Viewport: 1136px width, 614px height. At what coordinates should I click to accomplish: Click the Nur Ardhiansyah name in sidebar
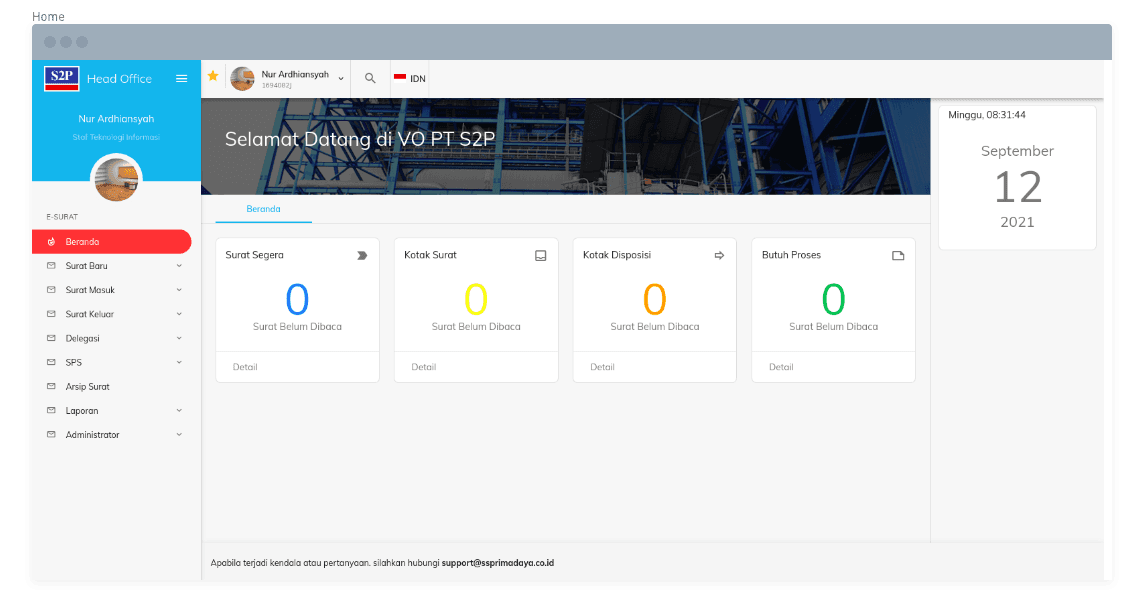click(x=116, y=119)
